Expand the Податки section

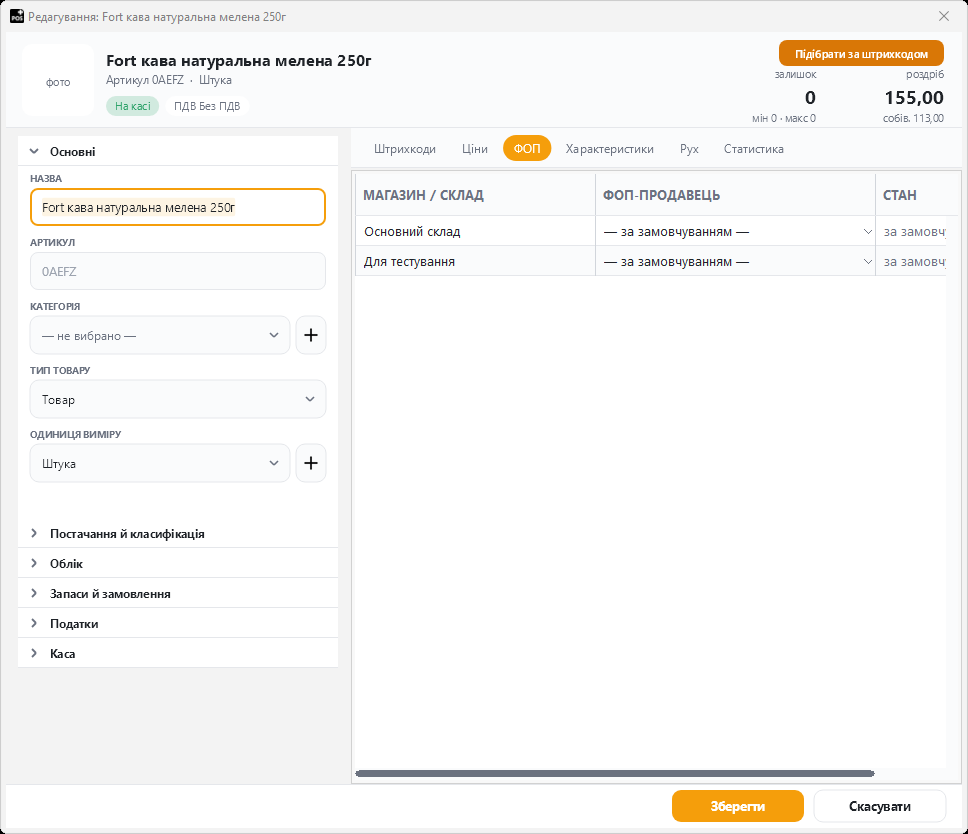178,623
